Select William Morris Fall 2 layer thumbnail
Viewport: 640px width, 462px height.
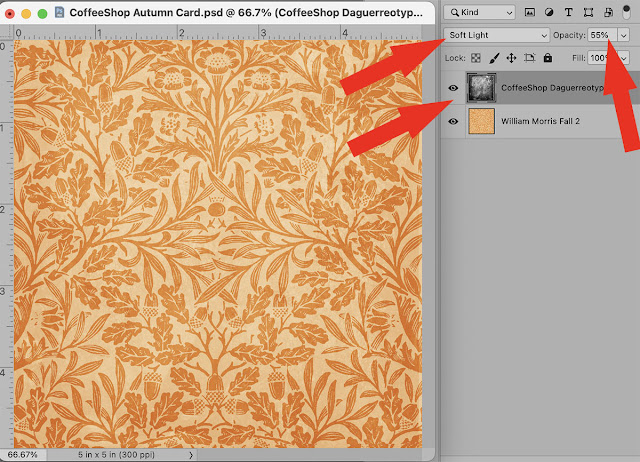point(482,121)
